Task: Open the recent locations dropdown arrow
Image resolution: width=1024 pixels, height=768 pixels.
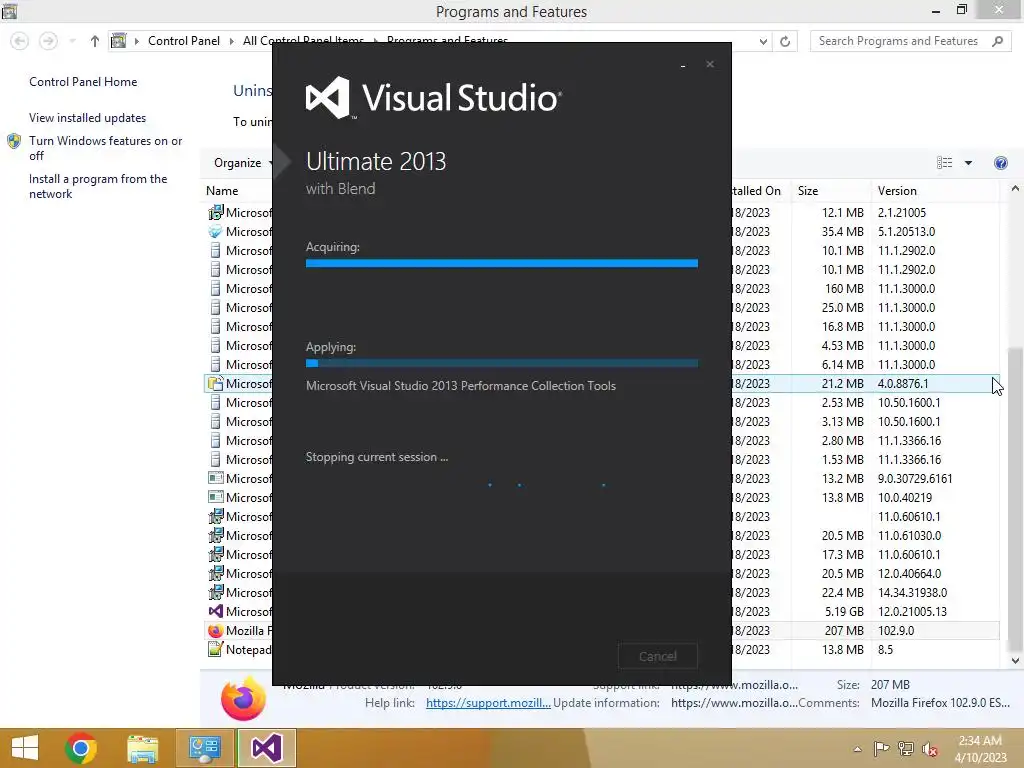Action: 72,41
